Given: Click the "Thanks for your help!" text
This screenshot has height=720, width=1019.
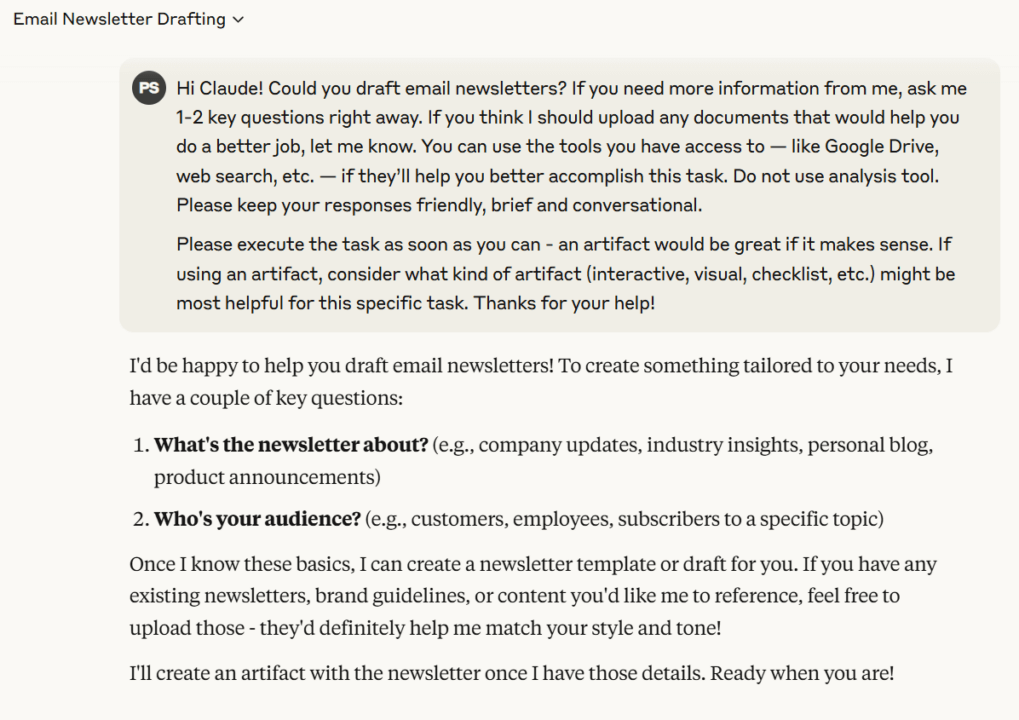Looking at the screenshot, I should coord(564,303).
